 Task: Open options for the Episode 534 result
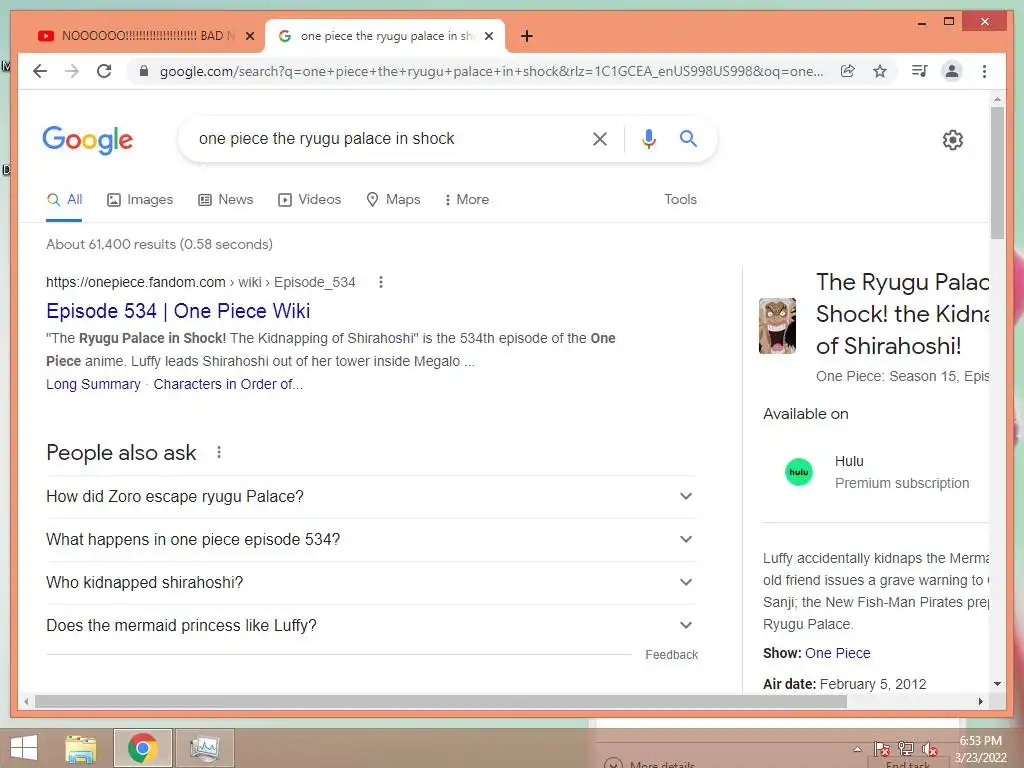(381, 282)
